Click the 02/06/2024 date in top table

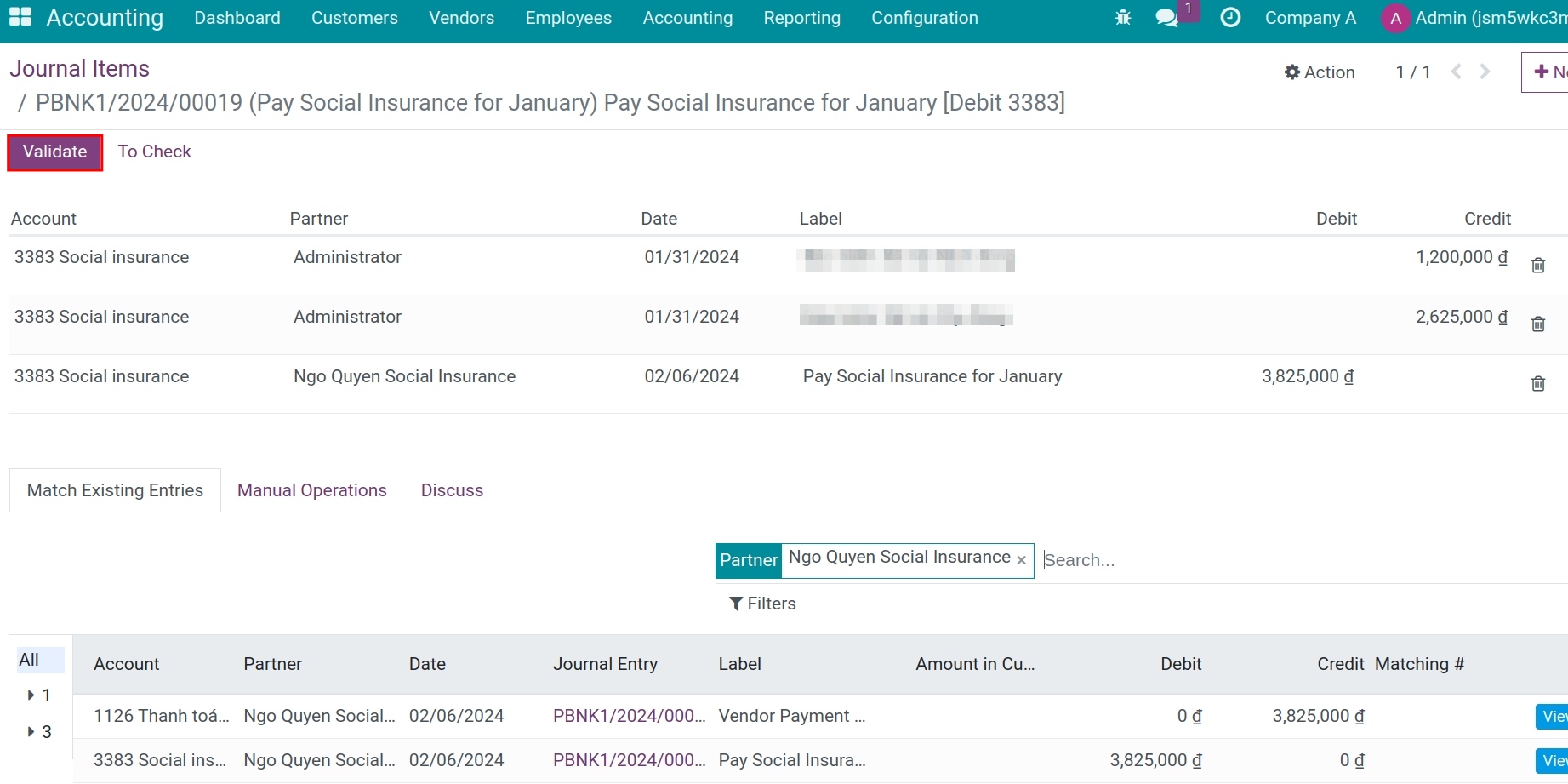(x=692, y=376)
